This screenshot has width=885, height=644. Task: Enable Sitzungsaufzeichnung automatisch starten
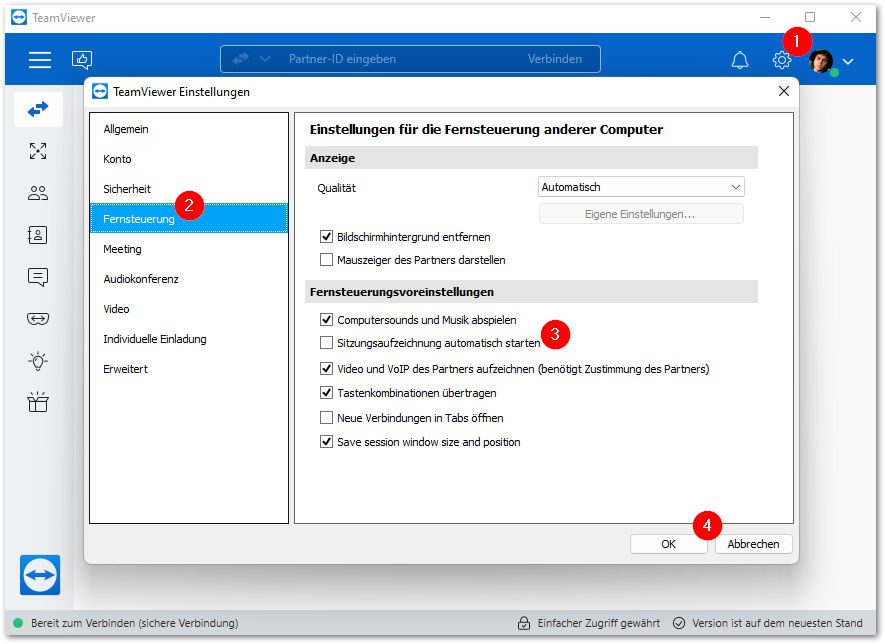[326, 343]
